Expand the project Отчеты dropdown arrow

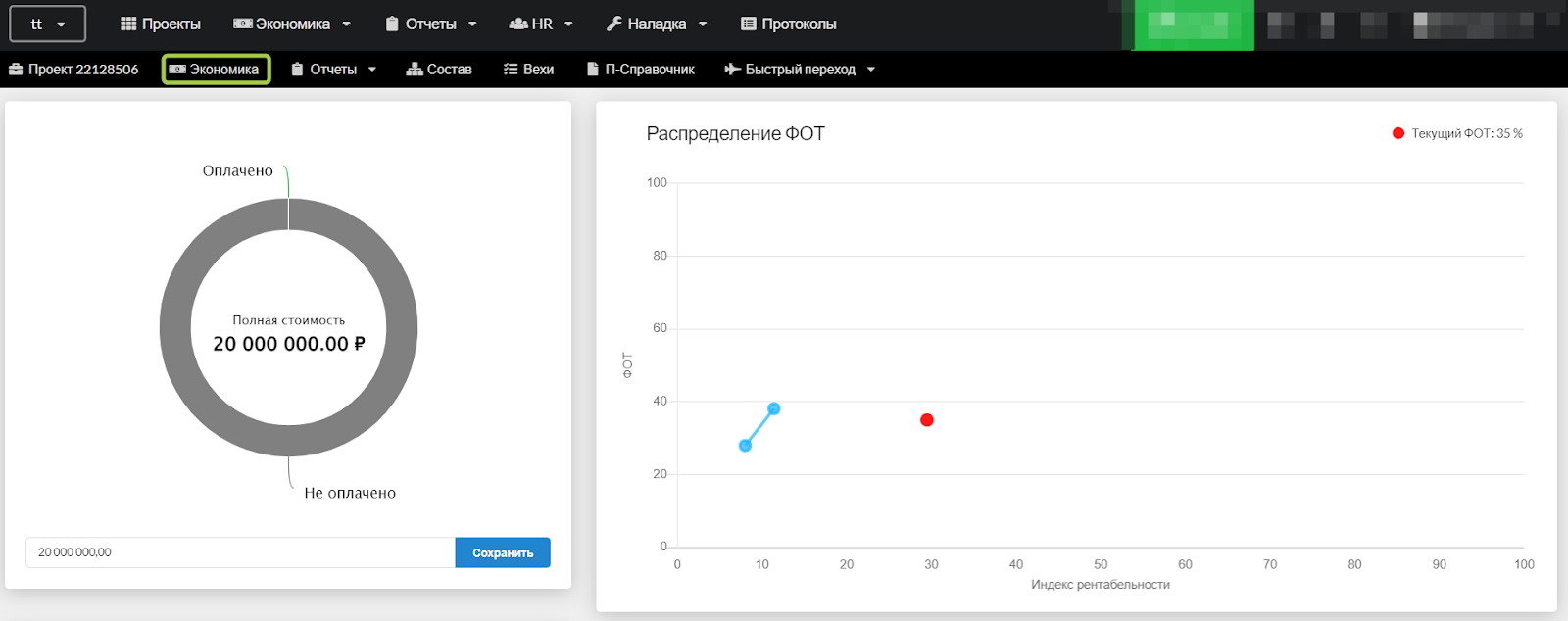372,71
